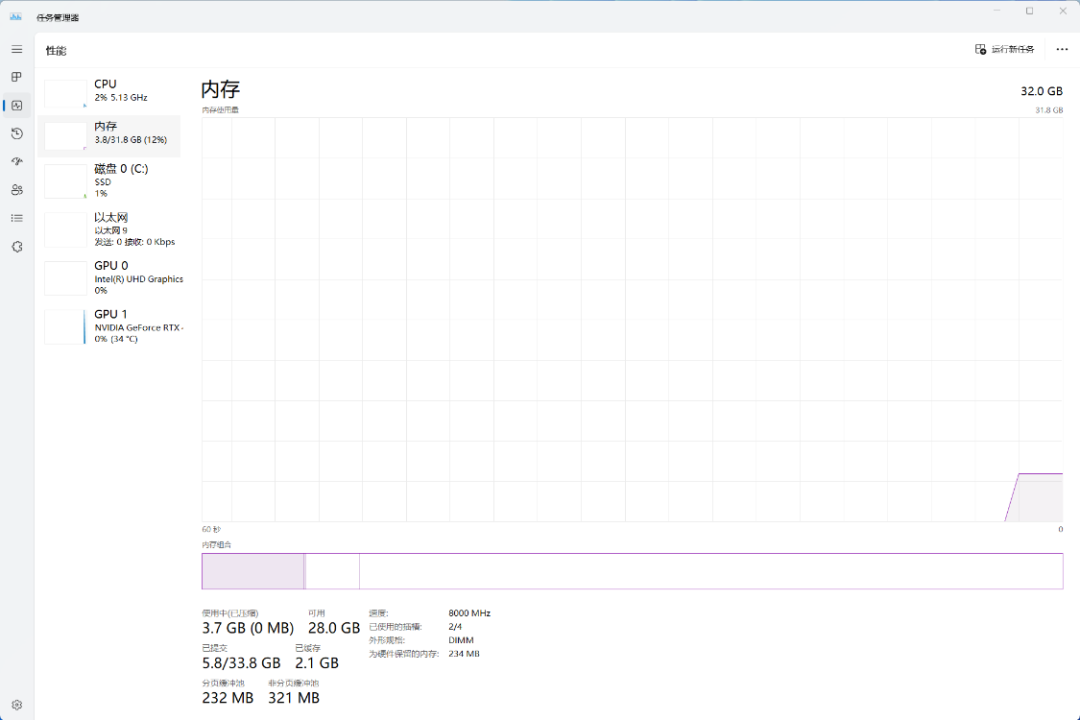Click the 性能 page heading
This screenshot has height=720, width=1080.
click(56, 50)
